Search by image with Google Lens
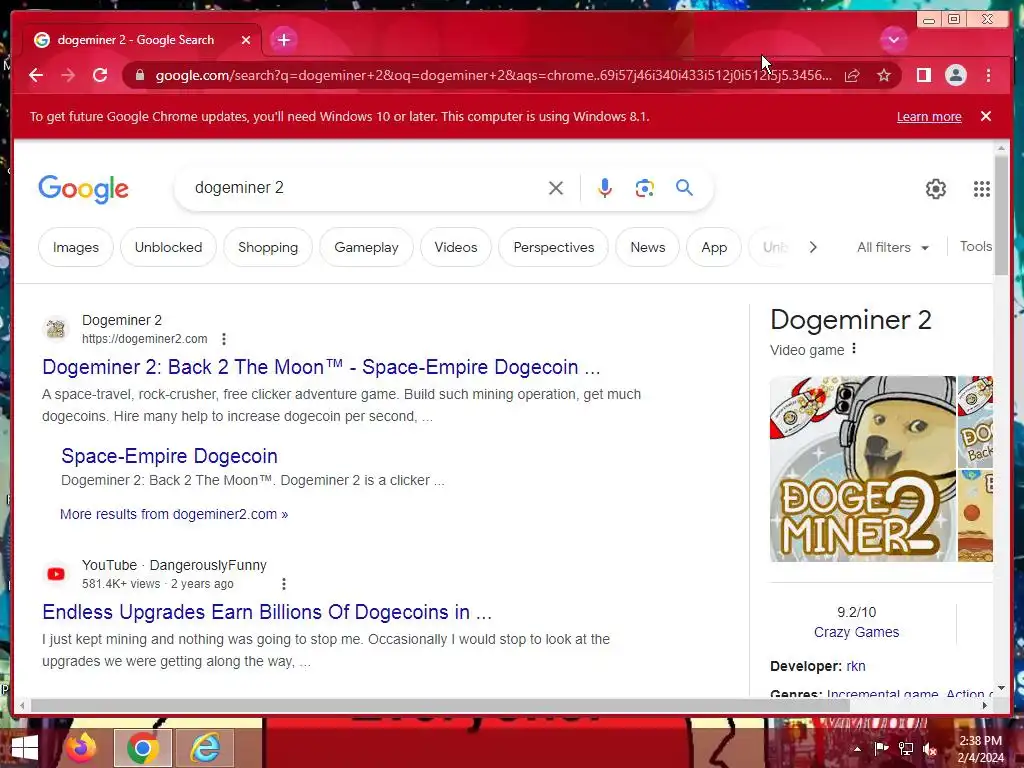This screenshot has width=1024, height=768. 645,188
